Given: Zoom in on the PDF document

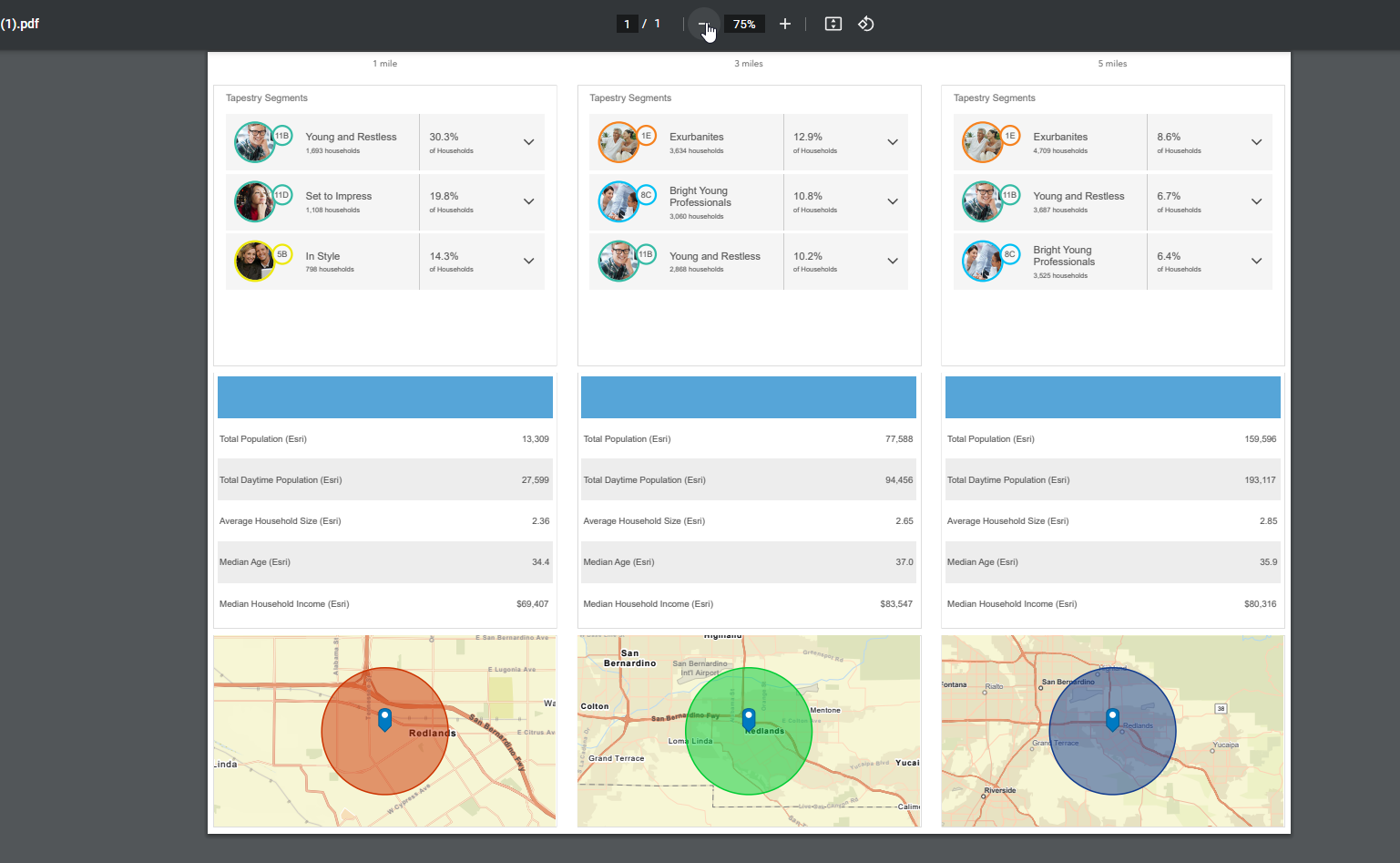Looking at the screenshot, I should pyautogui.click(x=785, y=24).
